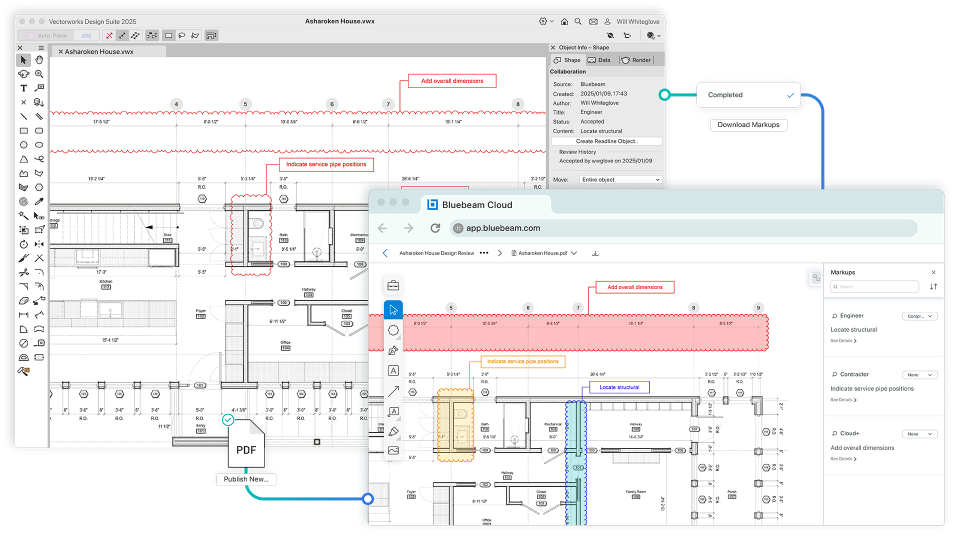The height and width of the screenshot is (540, 960).
Task: Click the Create Redline Object button
Action: pos(607,141)
